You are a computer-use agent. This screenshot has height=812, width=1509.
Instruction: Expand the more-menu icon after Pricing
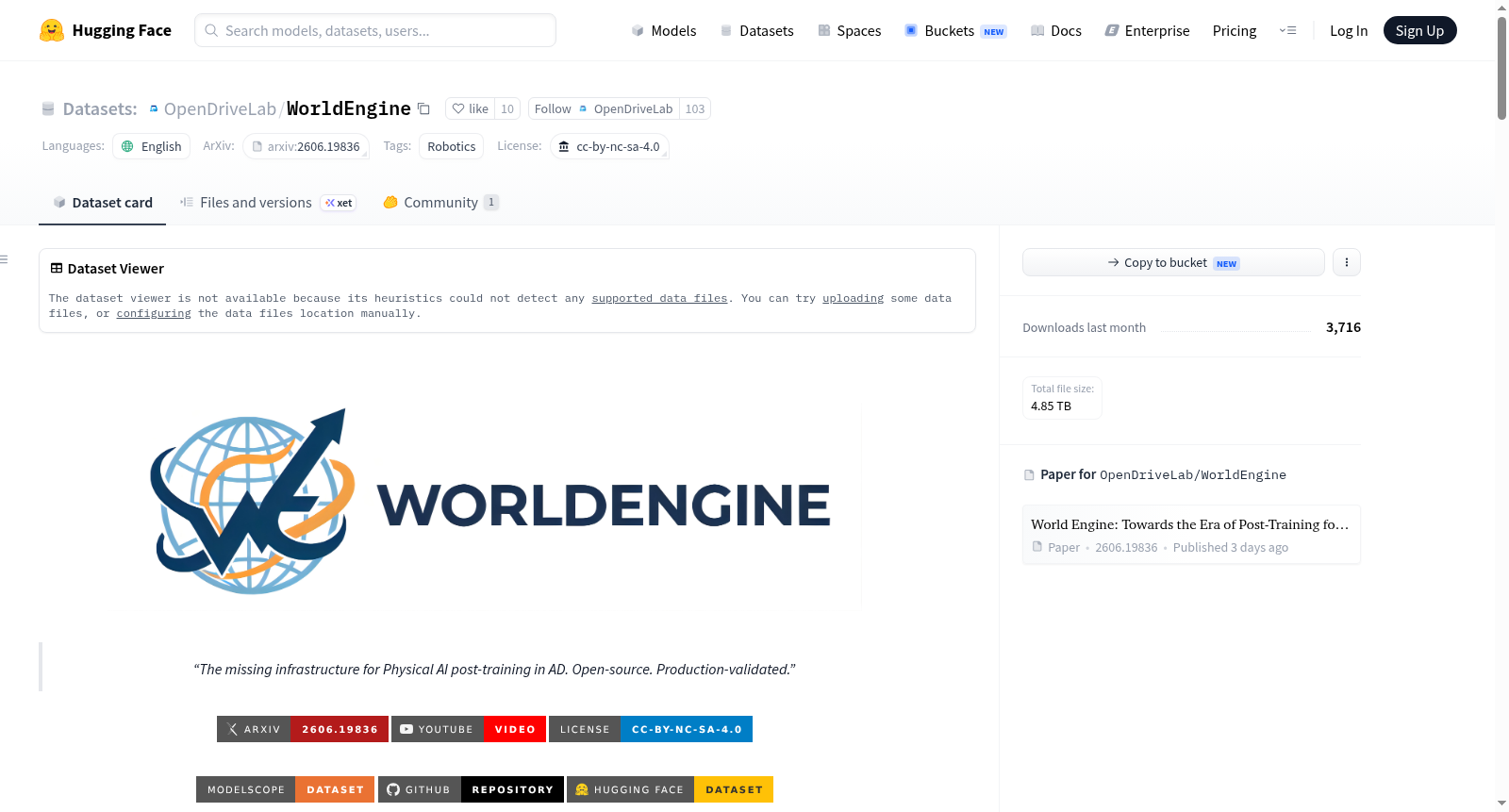tap(1287, 30)
